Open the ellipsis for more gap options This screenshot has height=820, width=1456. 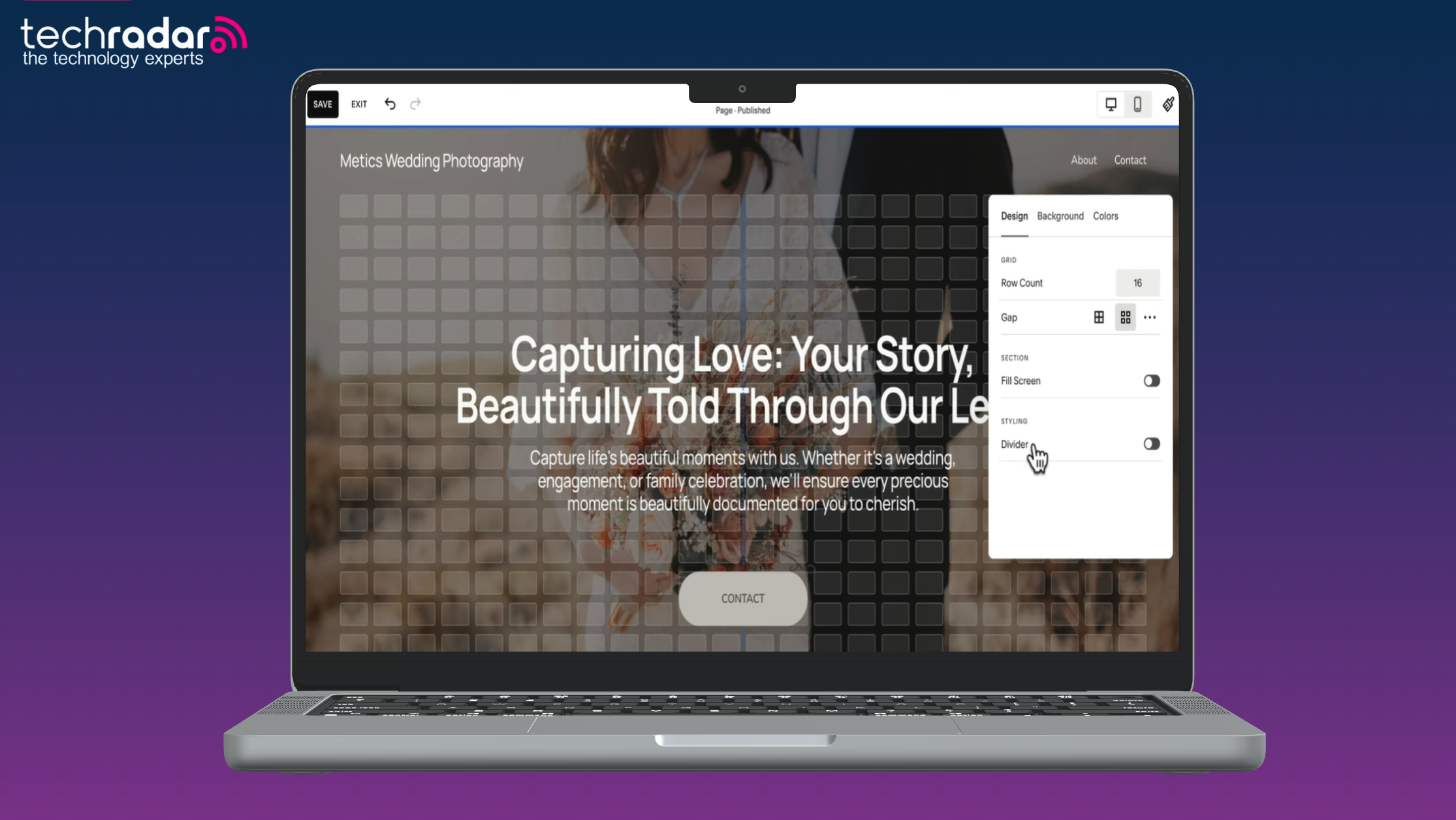tap(1150, 317)
